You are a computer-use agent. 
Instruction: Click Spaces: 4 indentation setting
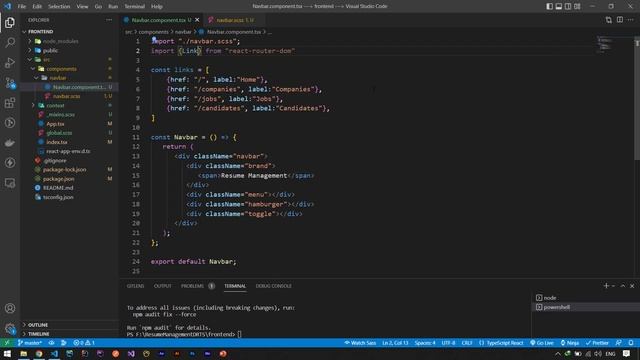click(x=425, y=343)
